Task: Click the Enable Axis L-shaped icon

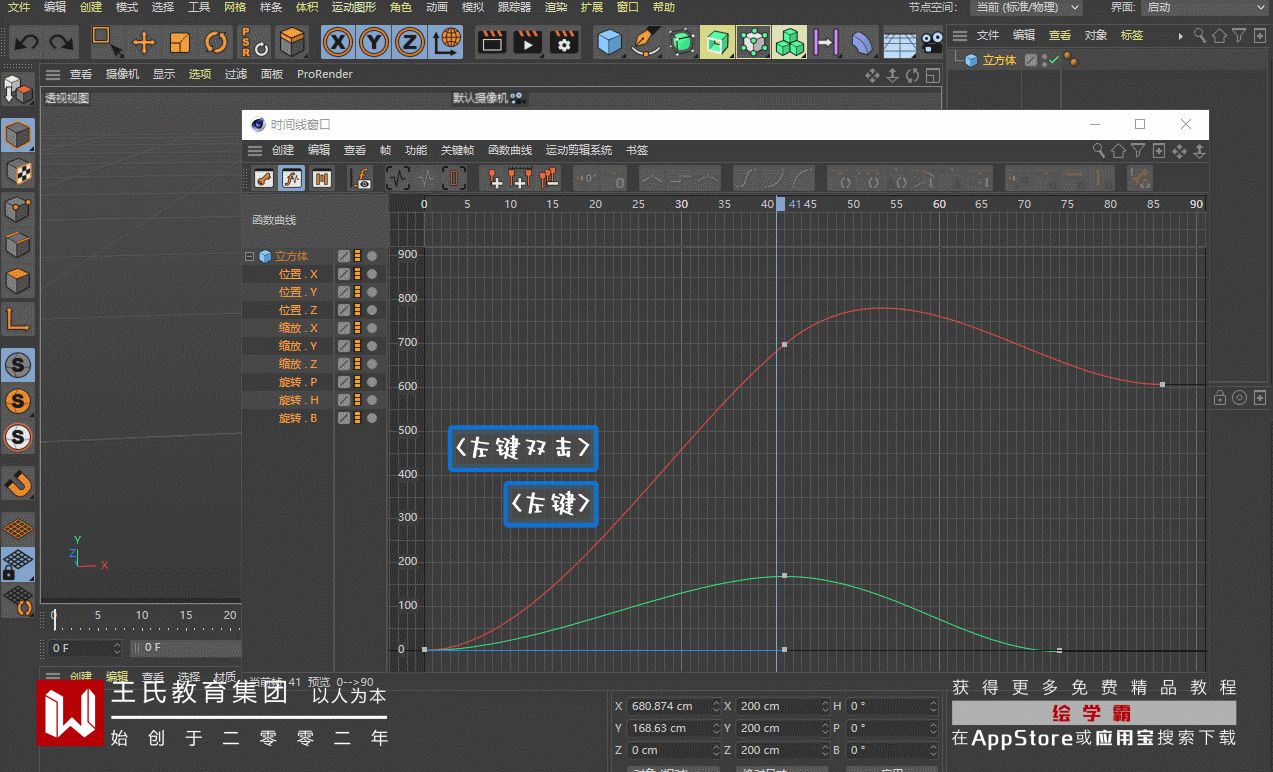Action: point(18,320)
